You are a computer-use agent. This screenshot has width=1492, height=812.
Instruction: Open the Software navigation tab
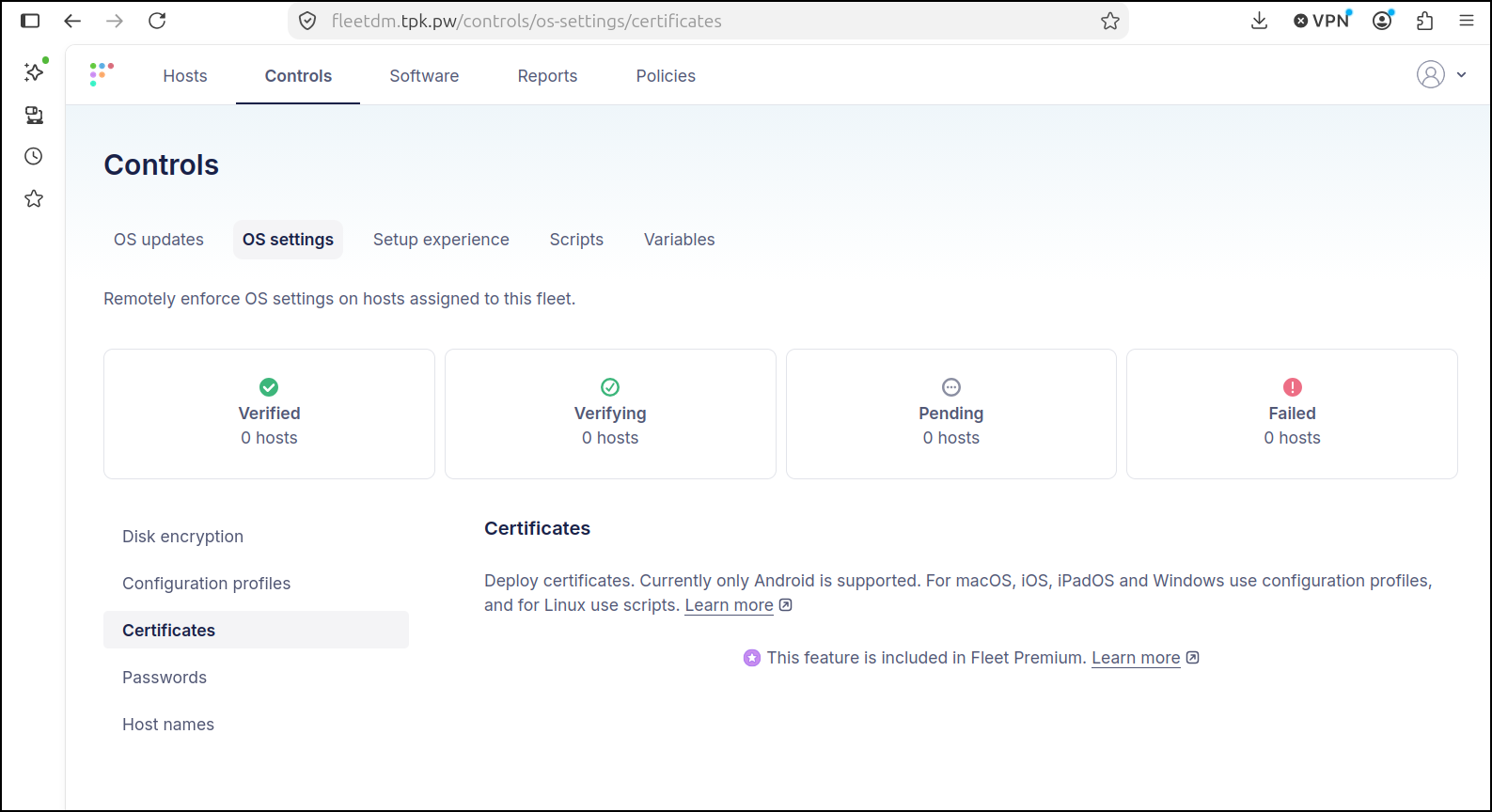(x=424, y=76)
